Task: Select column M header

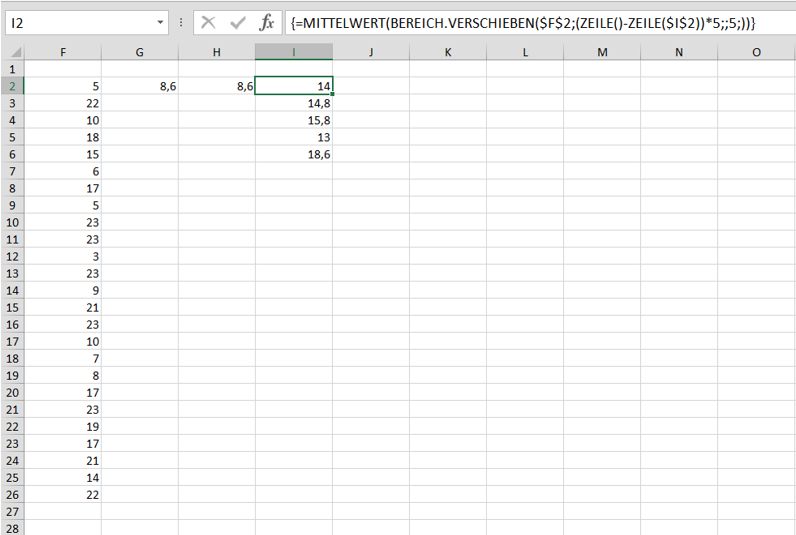Action: [x=602, y=52]
